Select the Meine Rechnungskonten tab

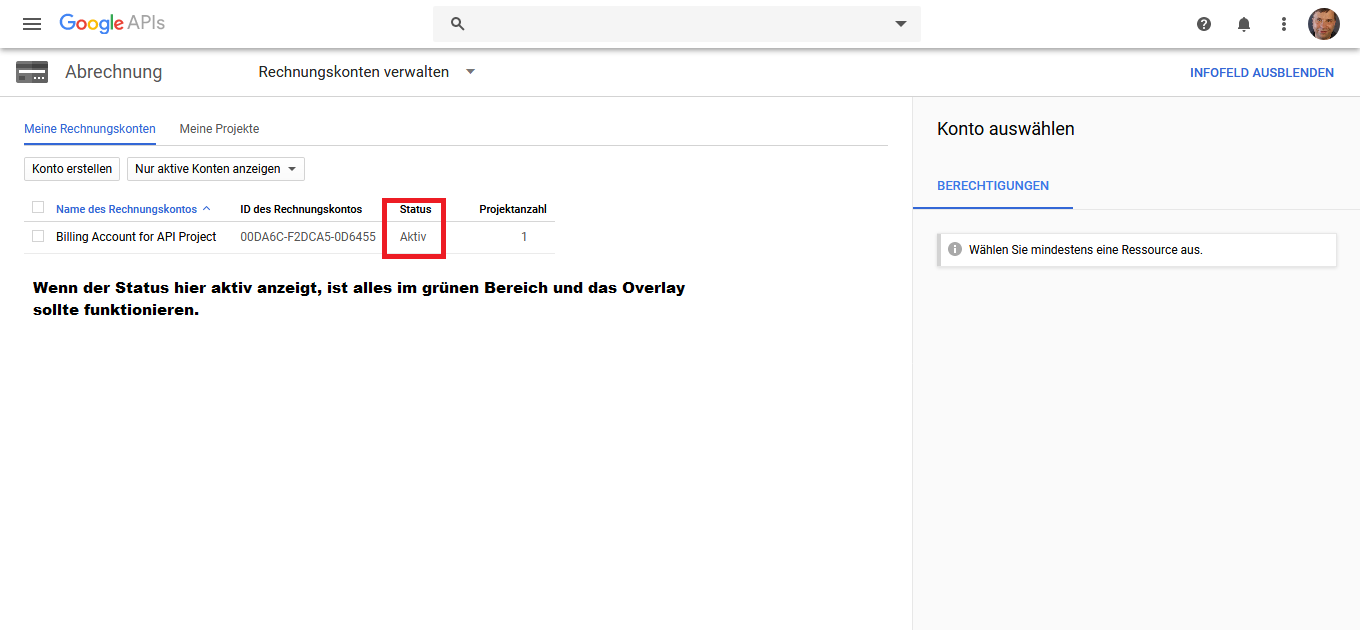tap(90, 129)
